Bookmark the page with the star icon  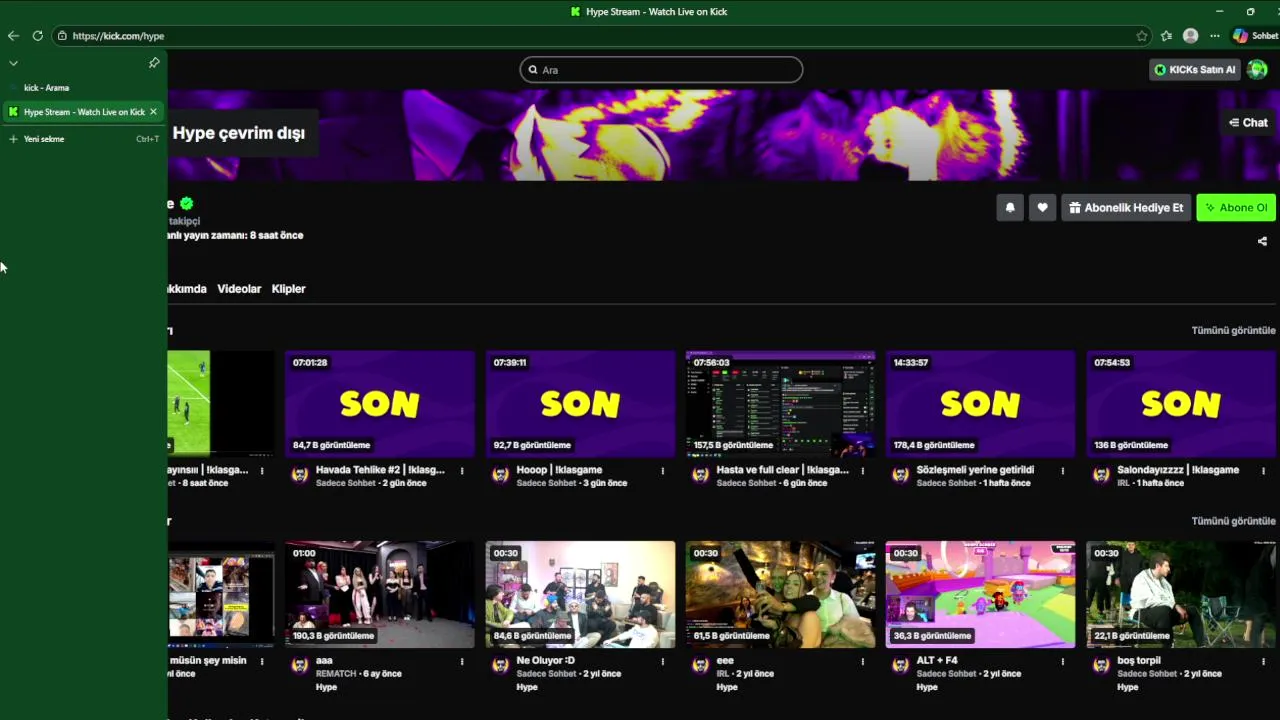click(1142, 36)
